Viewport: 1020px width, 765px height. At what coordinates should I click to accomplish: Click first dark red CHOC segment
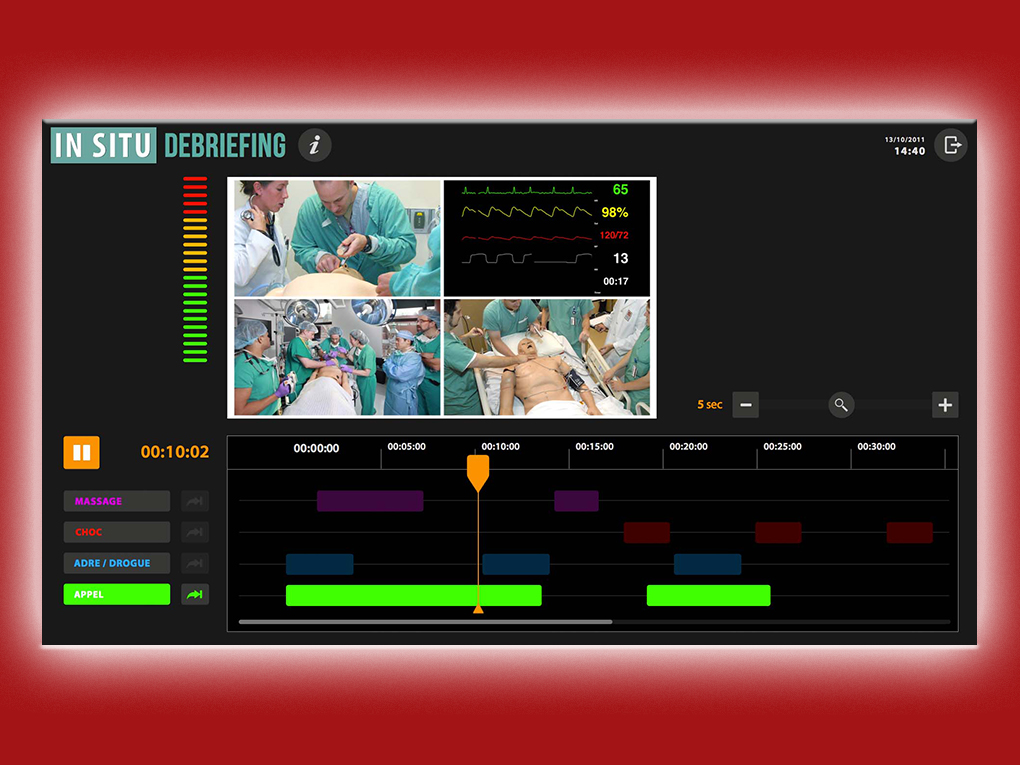tap(647, 532)
